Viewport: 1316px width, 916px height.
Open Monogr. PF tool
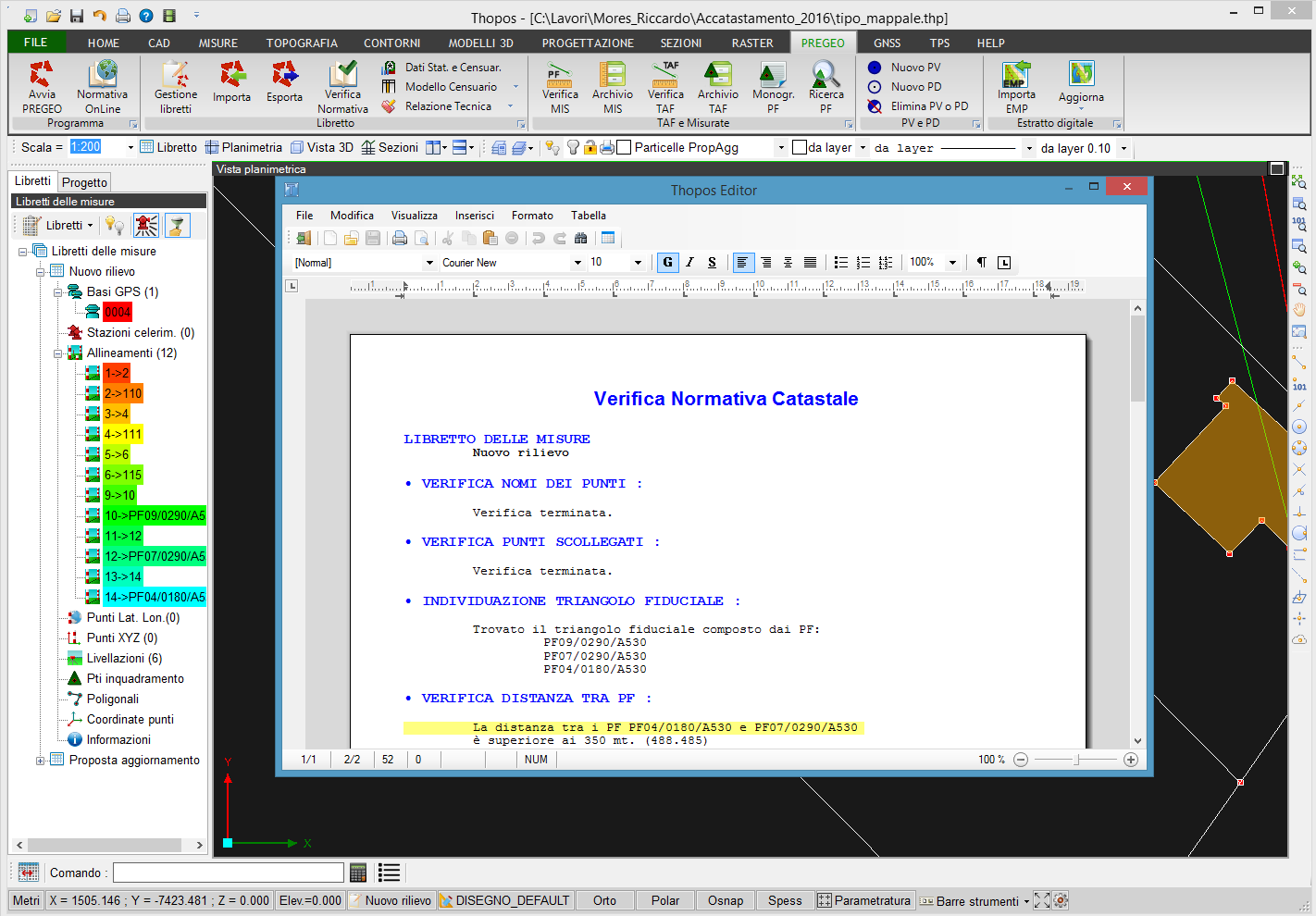pos(773,87)
